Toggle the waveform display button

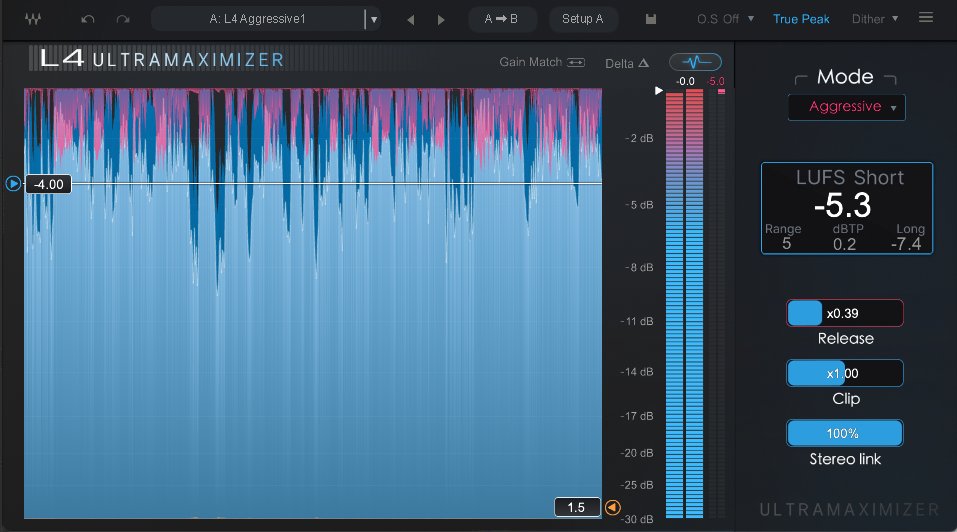[x=695, y=62]
